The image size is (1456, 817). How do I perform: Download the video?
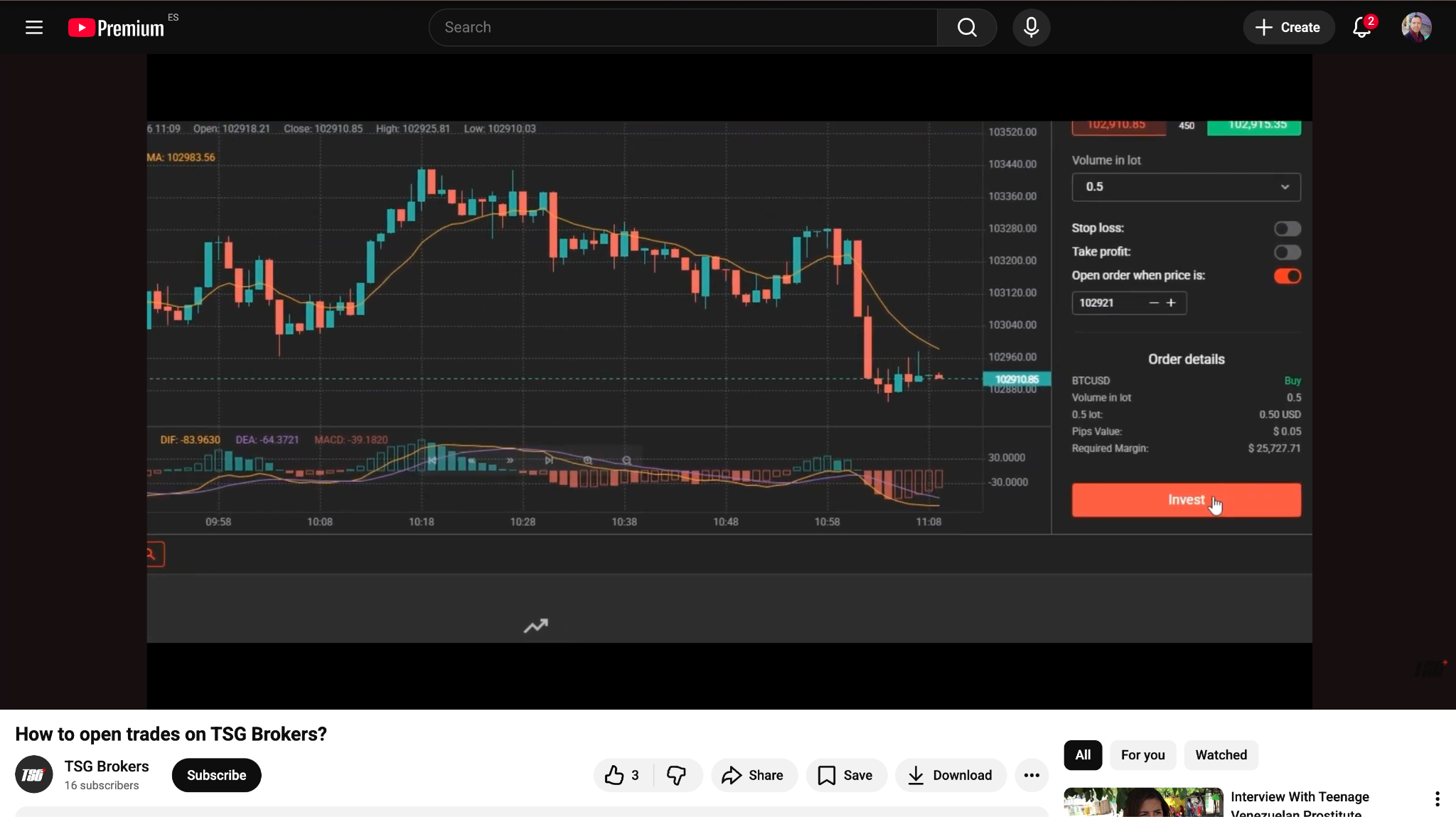click(951, 775)
